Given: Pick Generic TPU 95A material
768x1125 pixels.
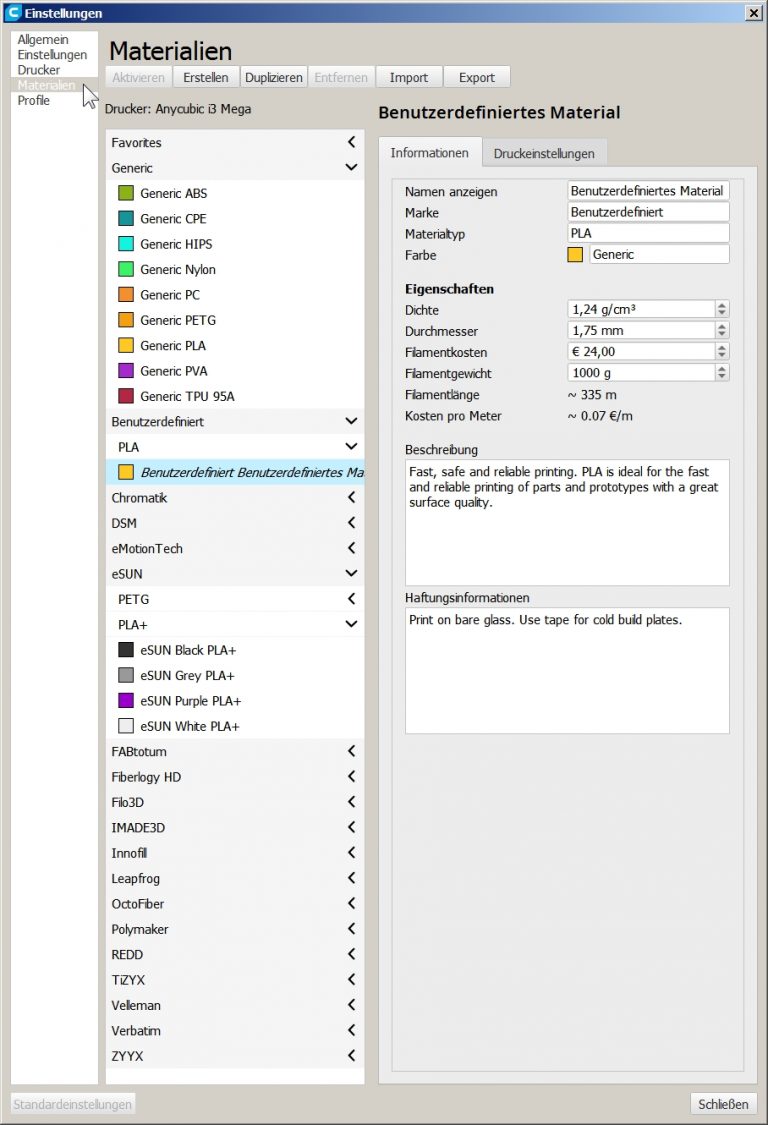Looking at the screenshot, I should click(x=186, y=396).
